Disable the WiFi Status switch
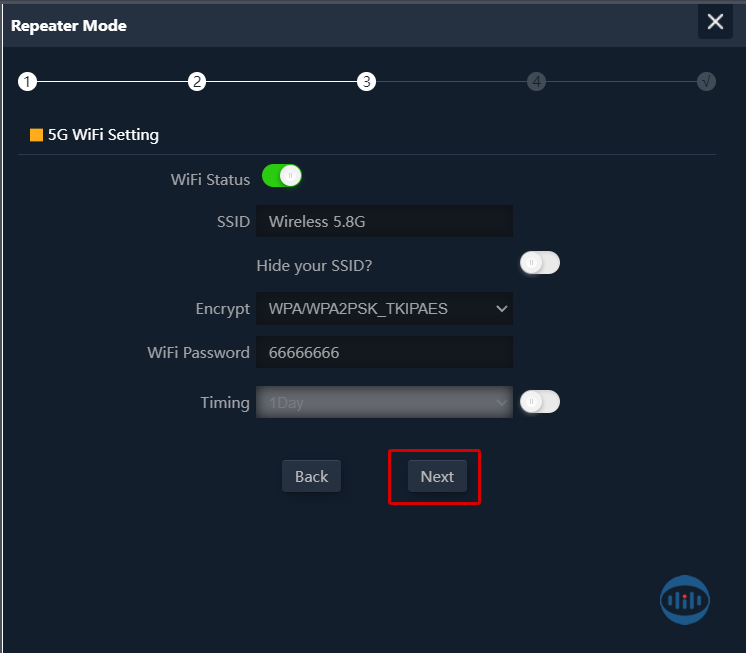 281,177
